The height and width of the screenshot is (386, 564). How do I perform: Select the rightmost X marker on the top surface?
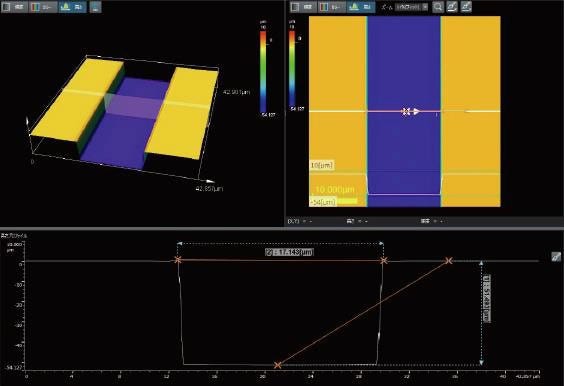pyautogui.click(x=448, y=260)
